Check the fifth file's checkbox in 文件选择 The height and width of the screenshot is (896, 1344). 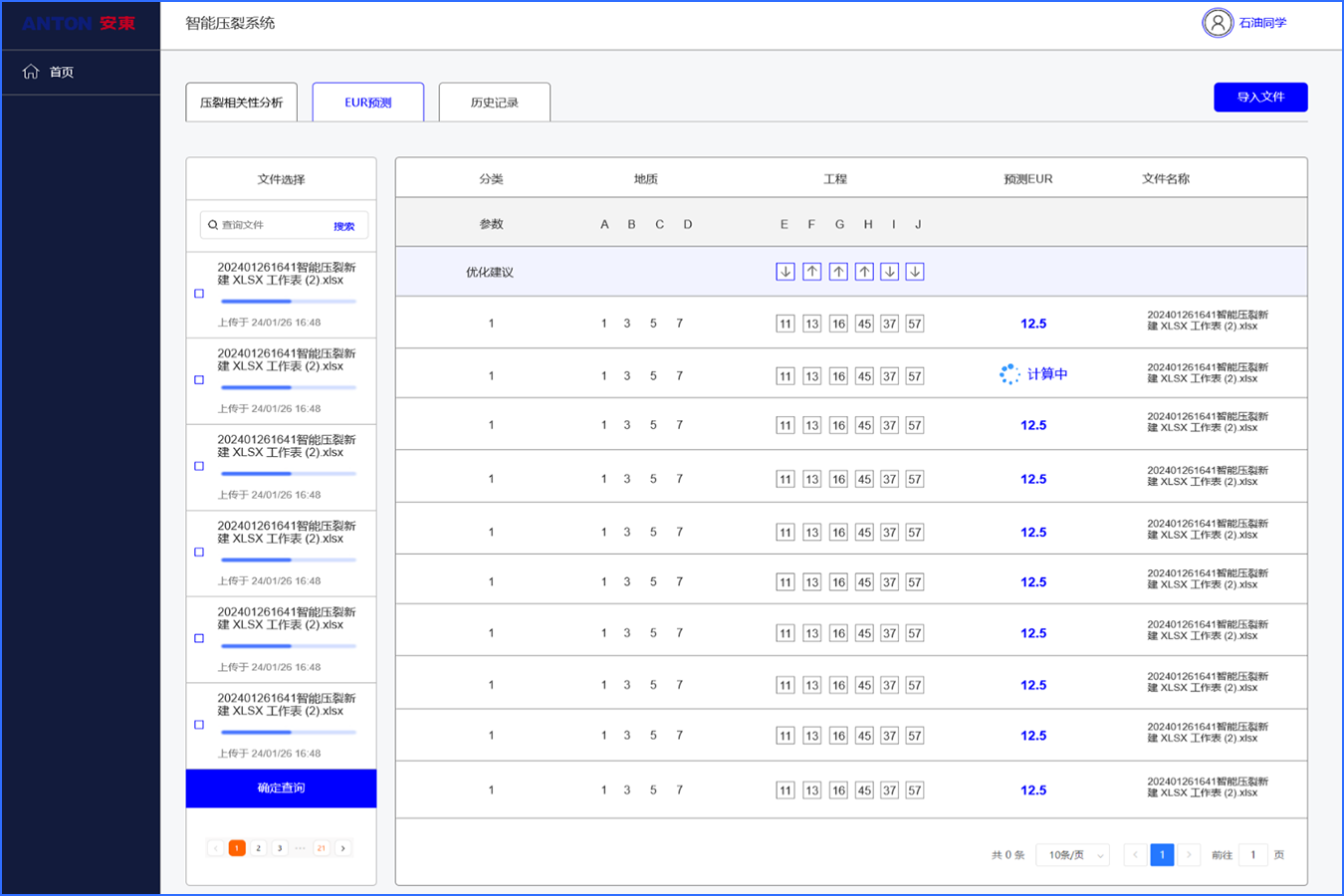pyautogui.click(x=199, y=638)
